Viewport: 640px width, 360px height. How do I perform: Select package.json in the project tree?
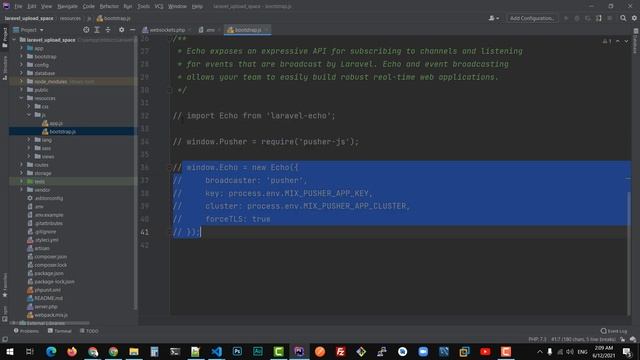(x=45, y=273)
